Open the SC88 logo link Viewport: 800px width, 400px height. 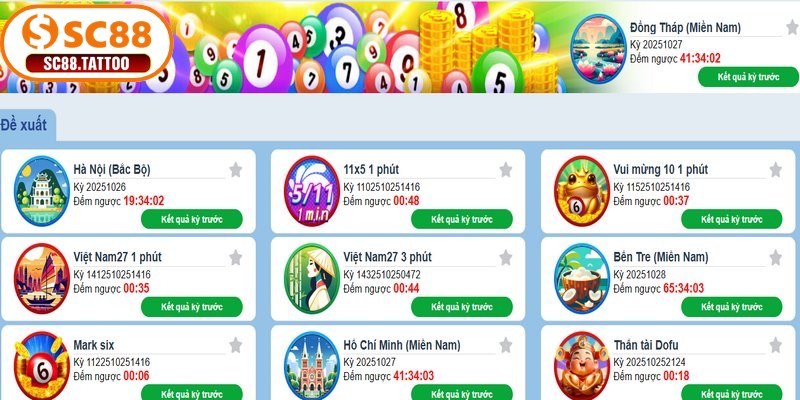[87, 44]
